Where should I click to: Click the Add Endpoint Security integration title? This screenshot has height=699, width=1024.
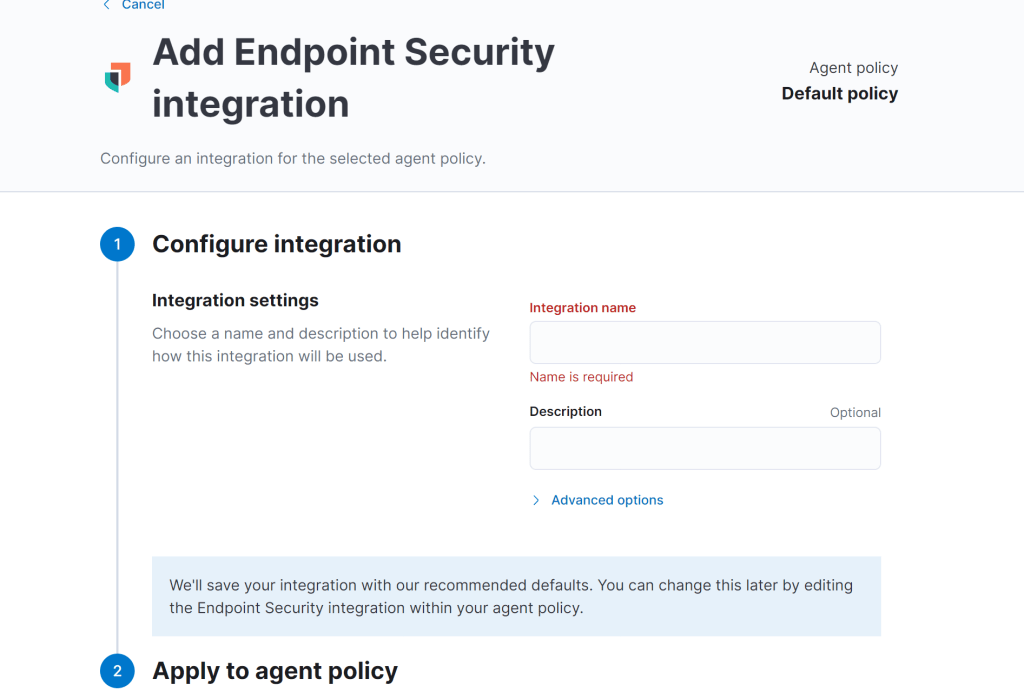353,78
